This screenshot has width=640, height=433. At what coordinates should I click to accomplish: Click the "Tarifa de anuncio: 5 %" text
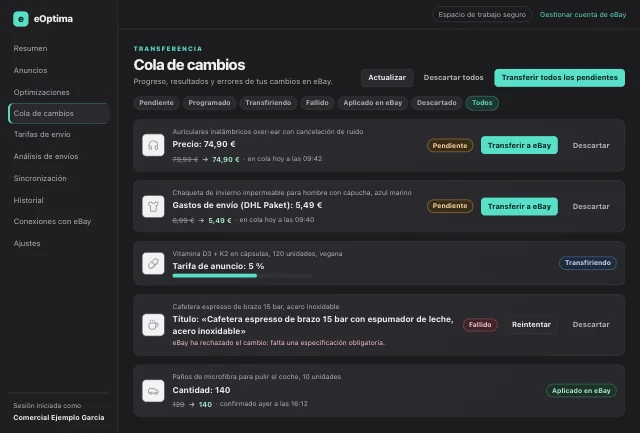[218, 266]
